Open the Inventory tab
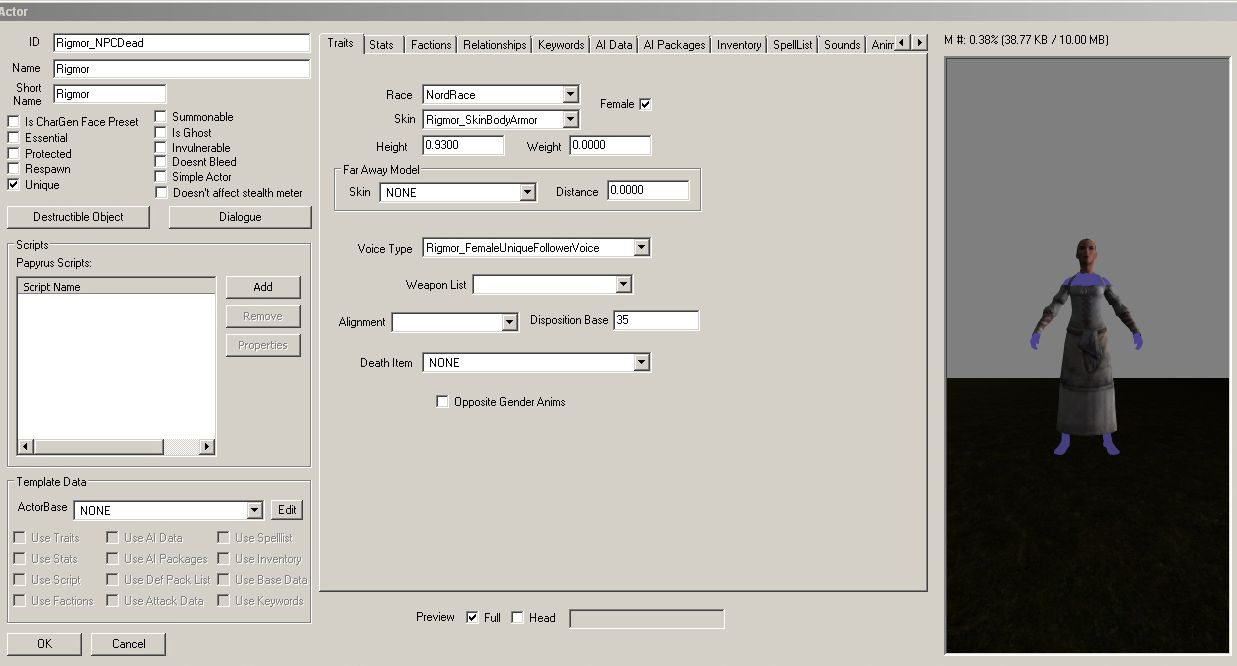Viewport: 1237px width, 666px height. pyautogui.click(x=739, y=45)
